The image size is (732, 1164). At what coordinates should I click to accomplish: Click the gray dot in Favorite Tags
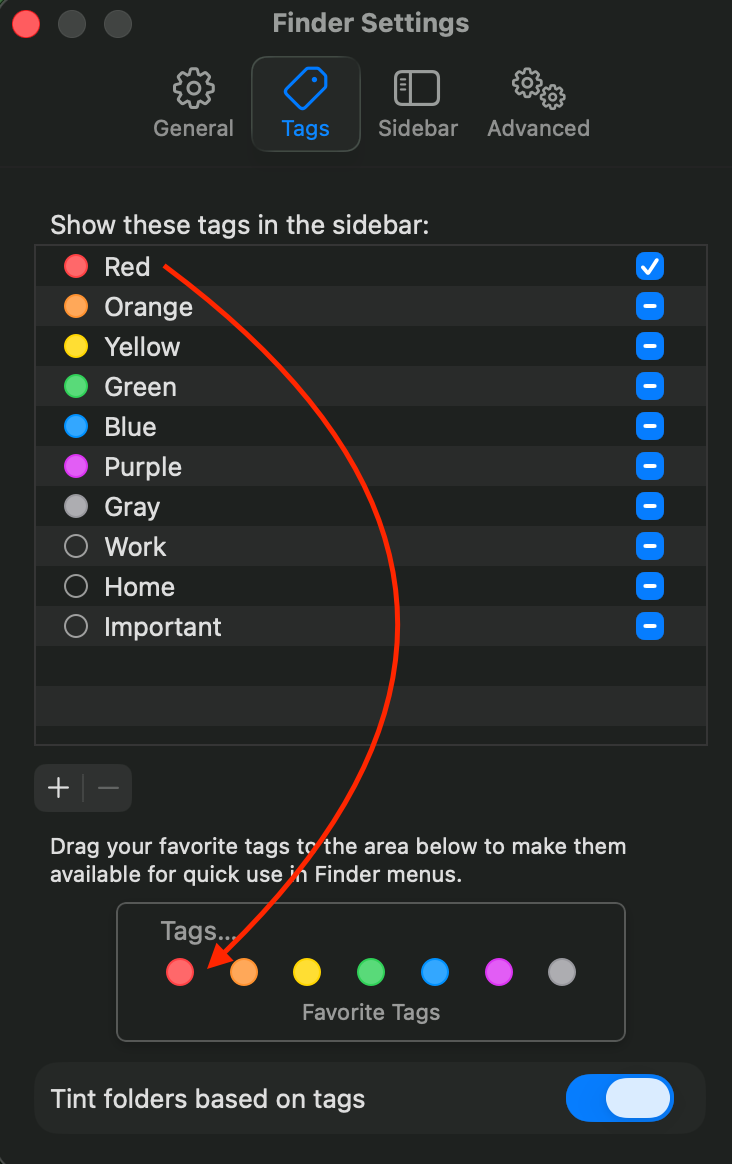tap(562, 971)
